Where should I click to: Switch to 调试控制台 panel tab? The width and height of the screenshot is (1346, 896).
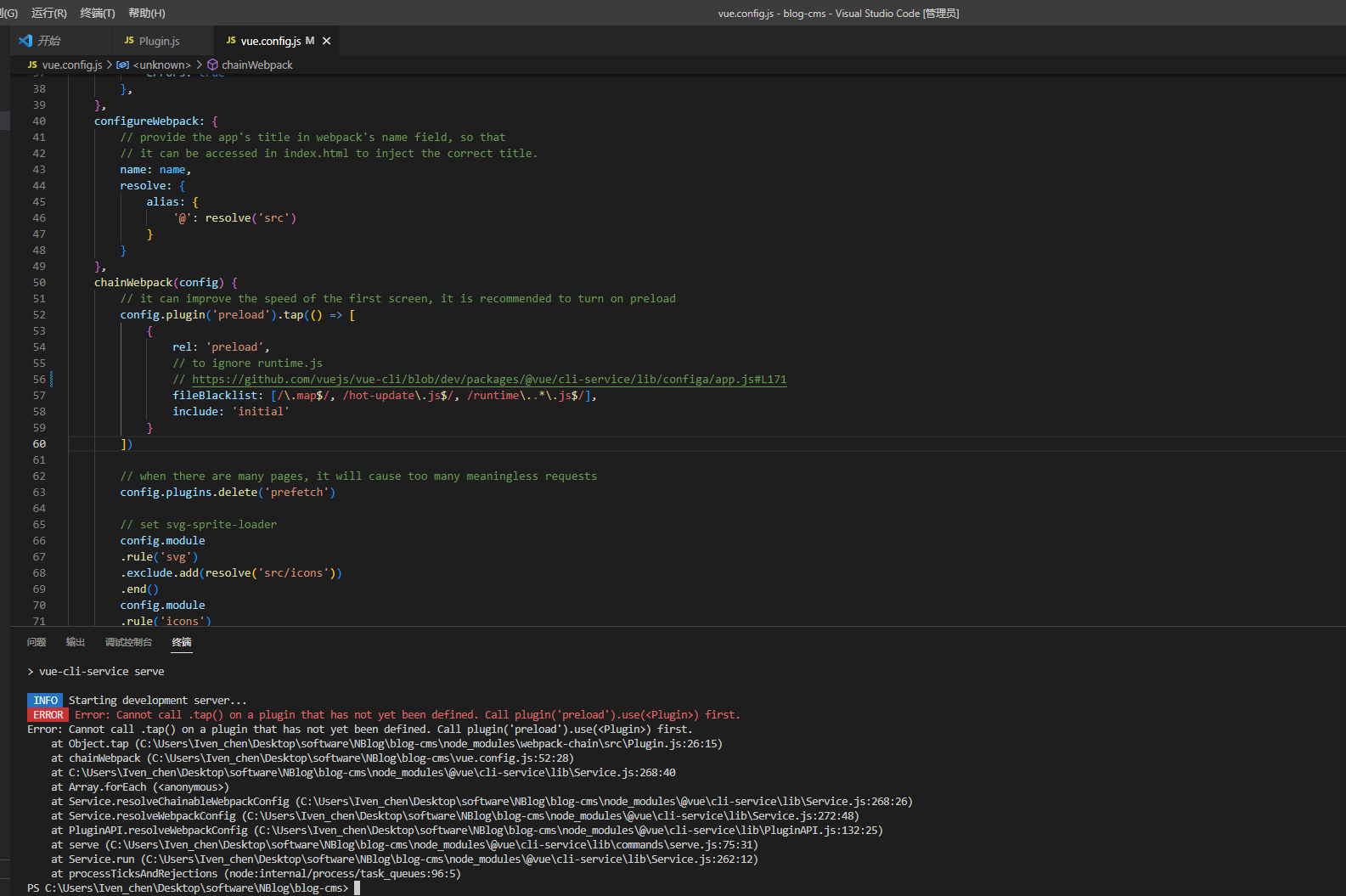(x=128, y=642)
